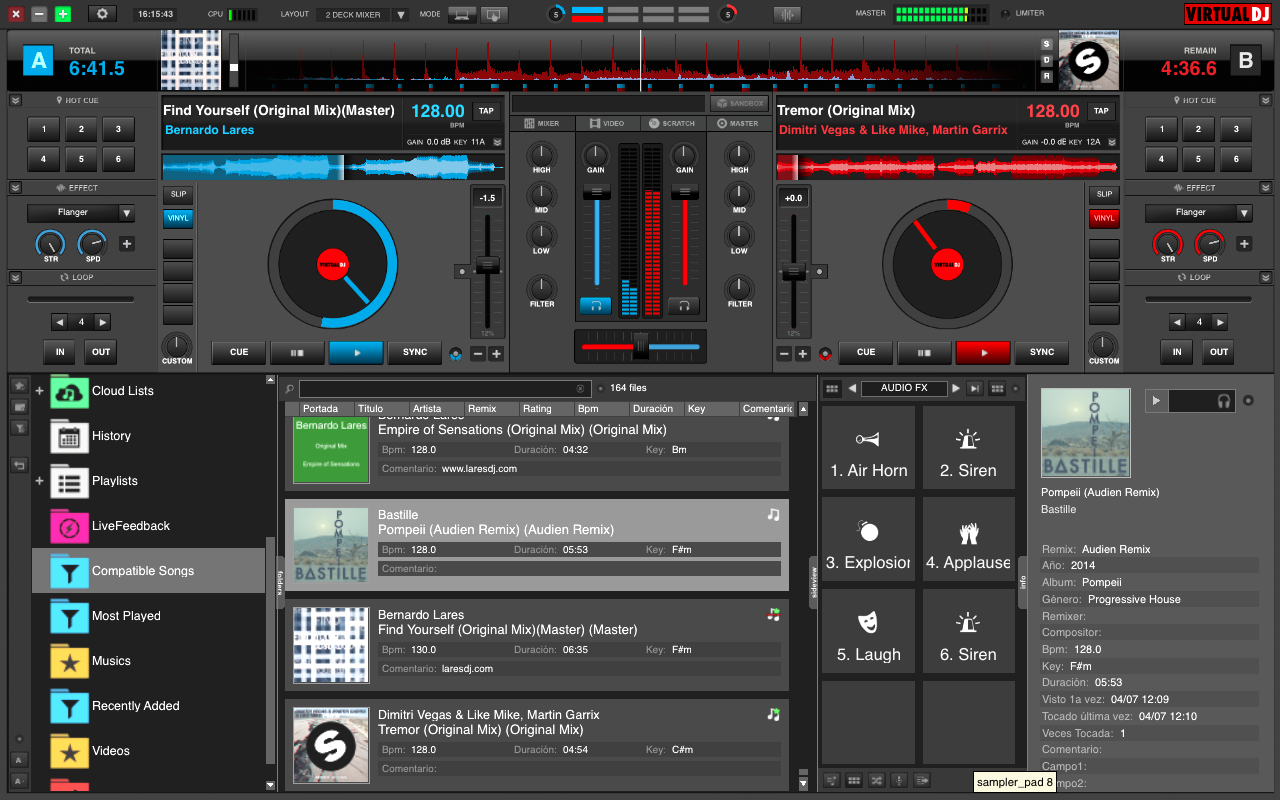Toggle VINYL mode on deck A
The height and width of the screenshot is (800, 1280).
pyautogui.click(x=178, y=218)
